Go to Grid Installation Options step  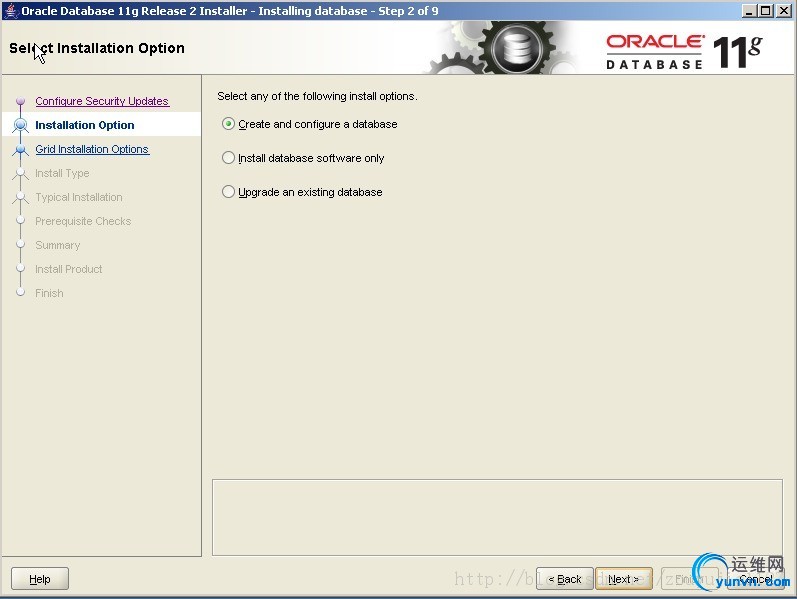pyautogui.click(x=92, y=149)
